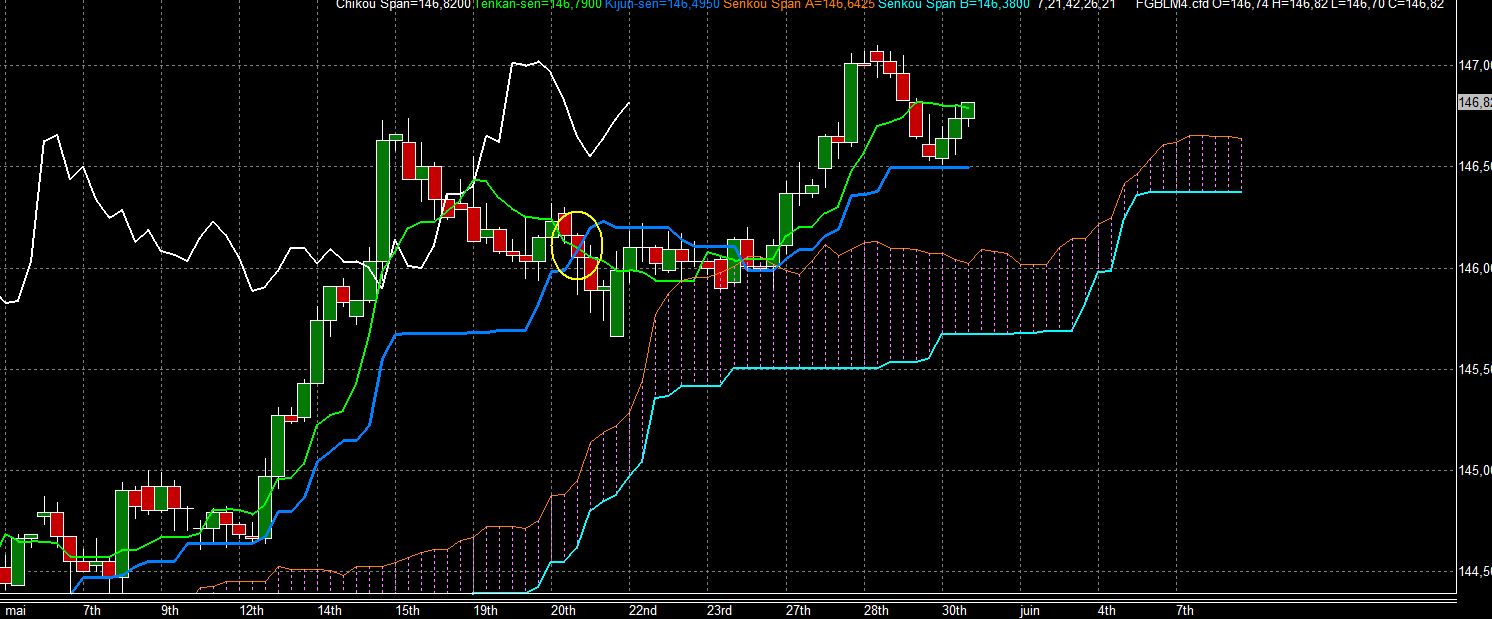The width and height of the screenshot is (1492, 619).
Task: Click the 145,00 price axis label
Action: pos(1475,471)
